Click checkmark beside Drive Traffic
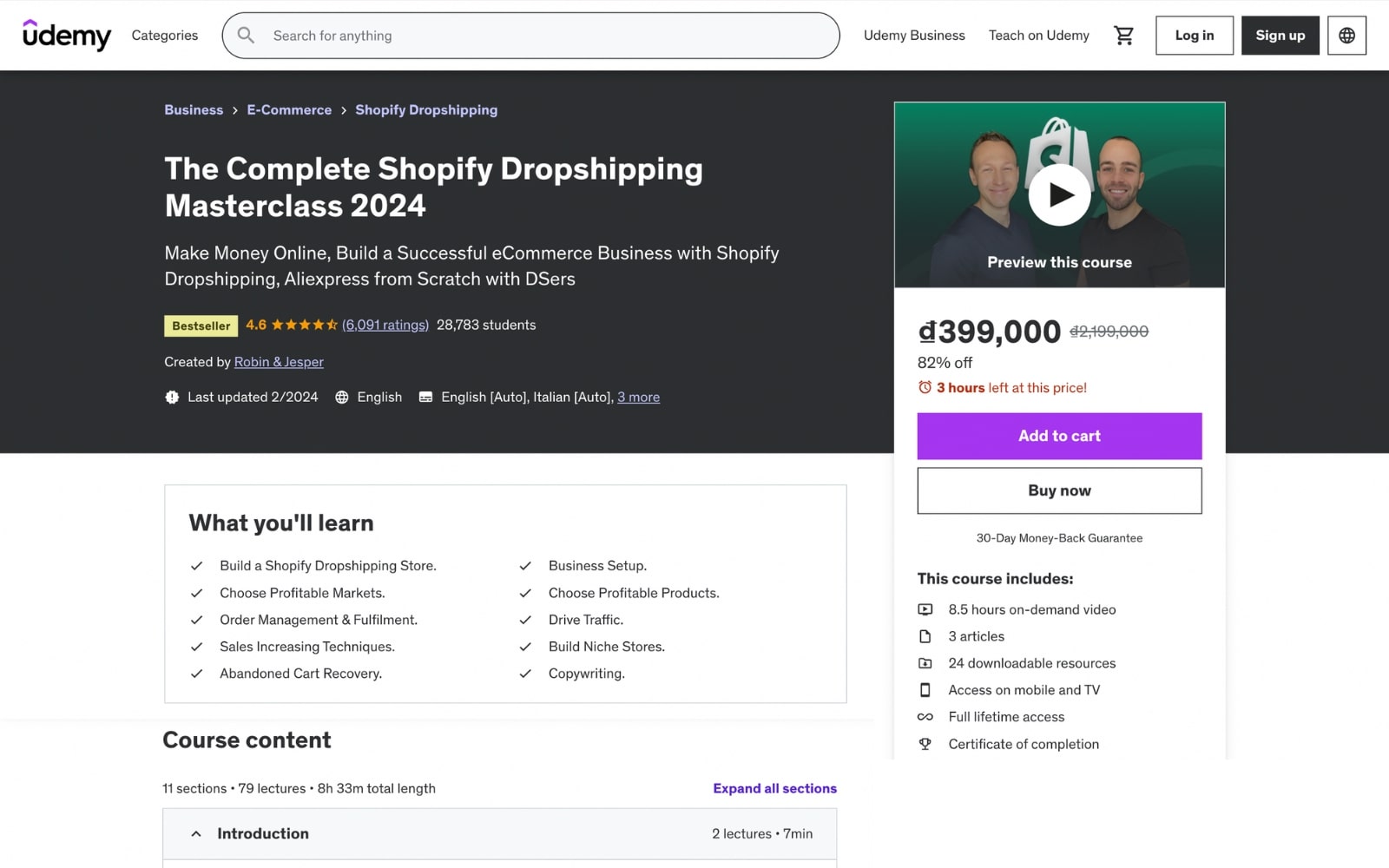 pos(525,620)
